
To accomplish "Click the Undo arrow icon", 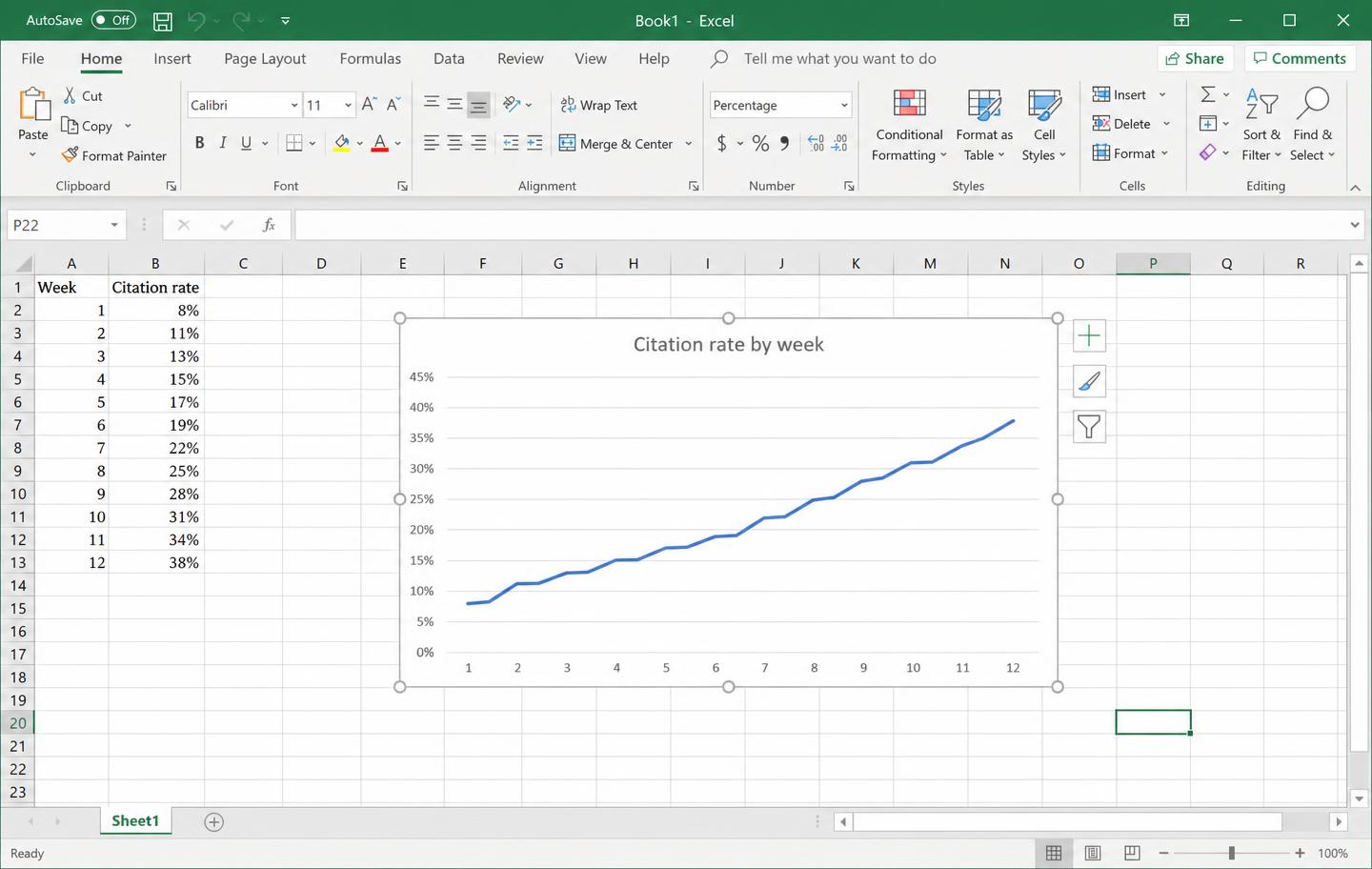I will (196, 20).
